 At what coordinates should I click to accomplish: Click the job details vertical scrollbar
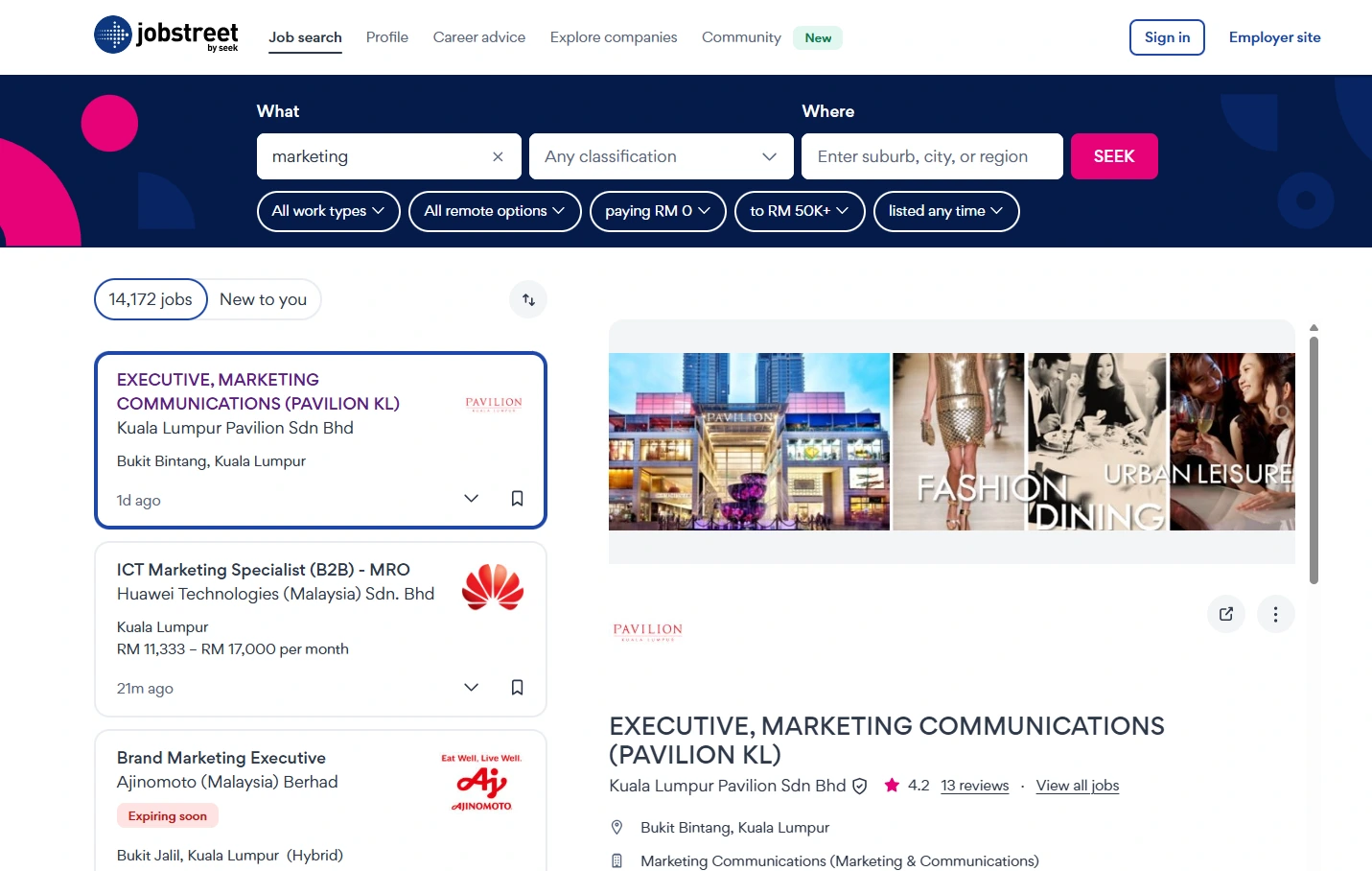point(1314,459)
